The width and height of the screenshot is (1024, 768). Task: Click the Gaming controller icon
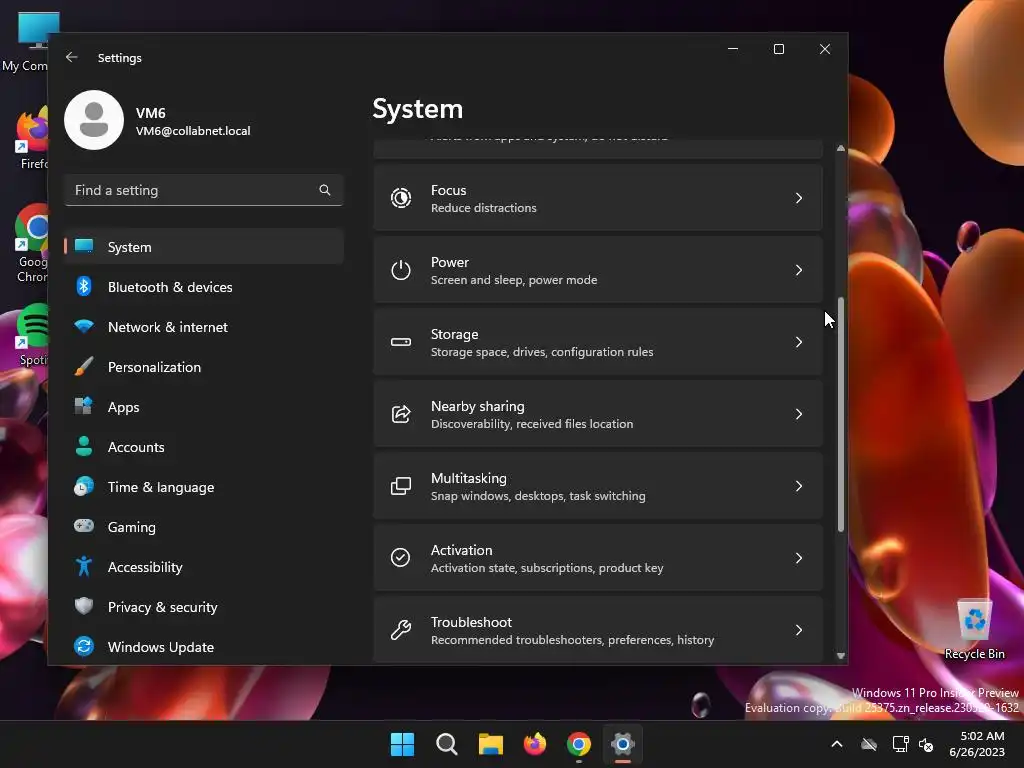point(84,526)
